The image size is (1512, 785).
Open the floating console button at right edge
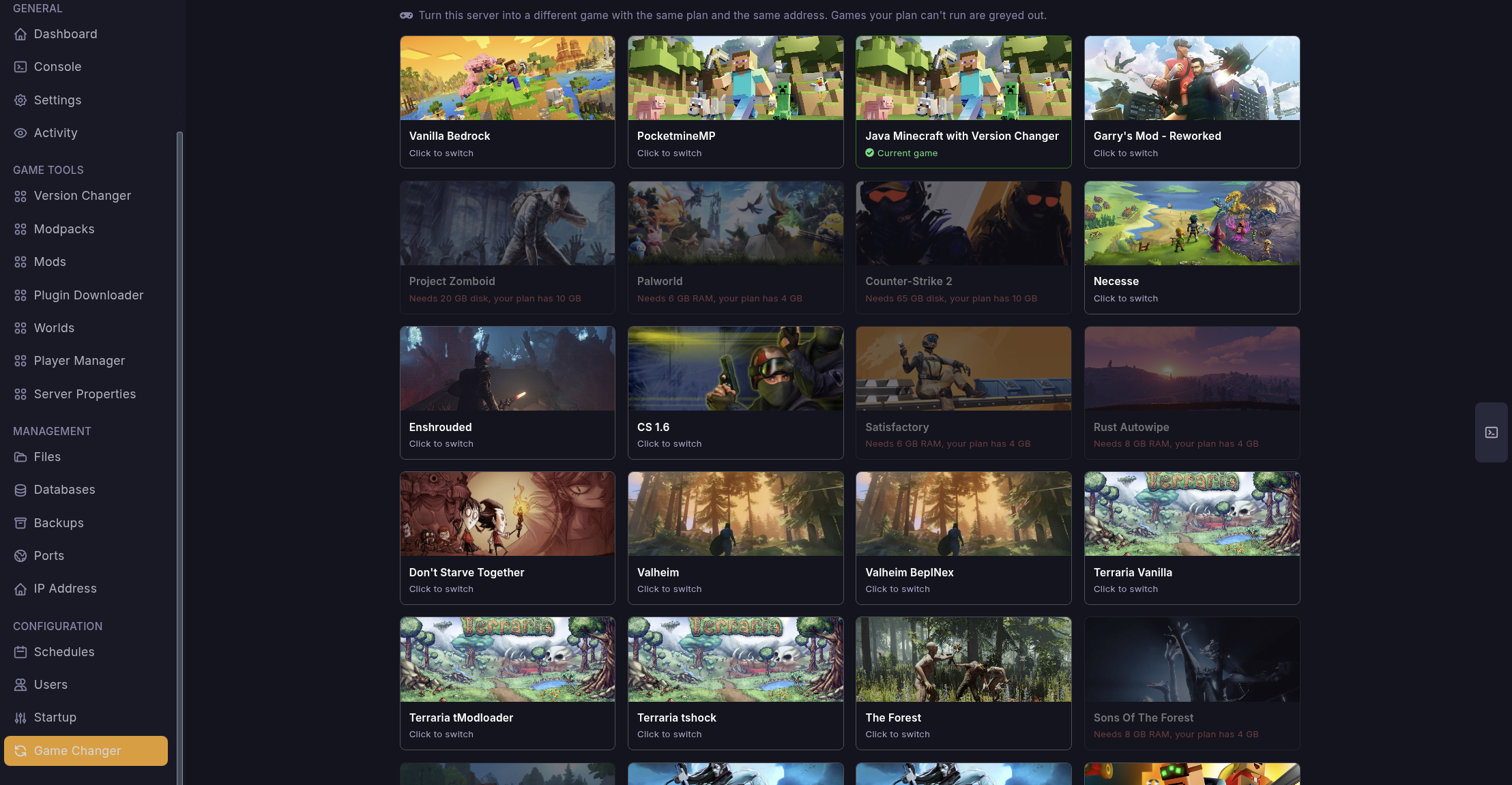[x=1492, y=432]
